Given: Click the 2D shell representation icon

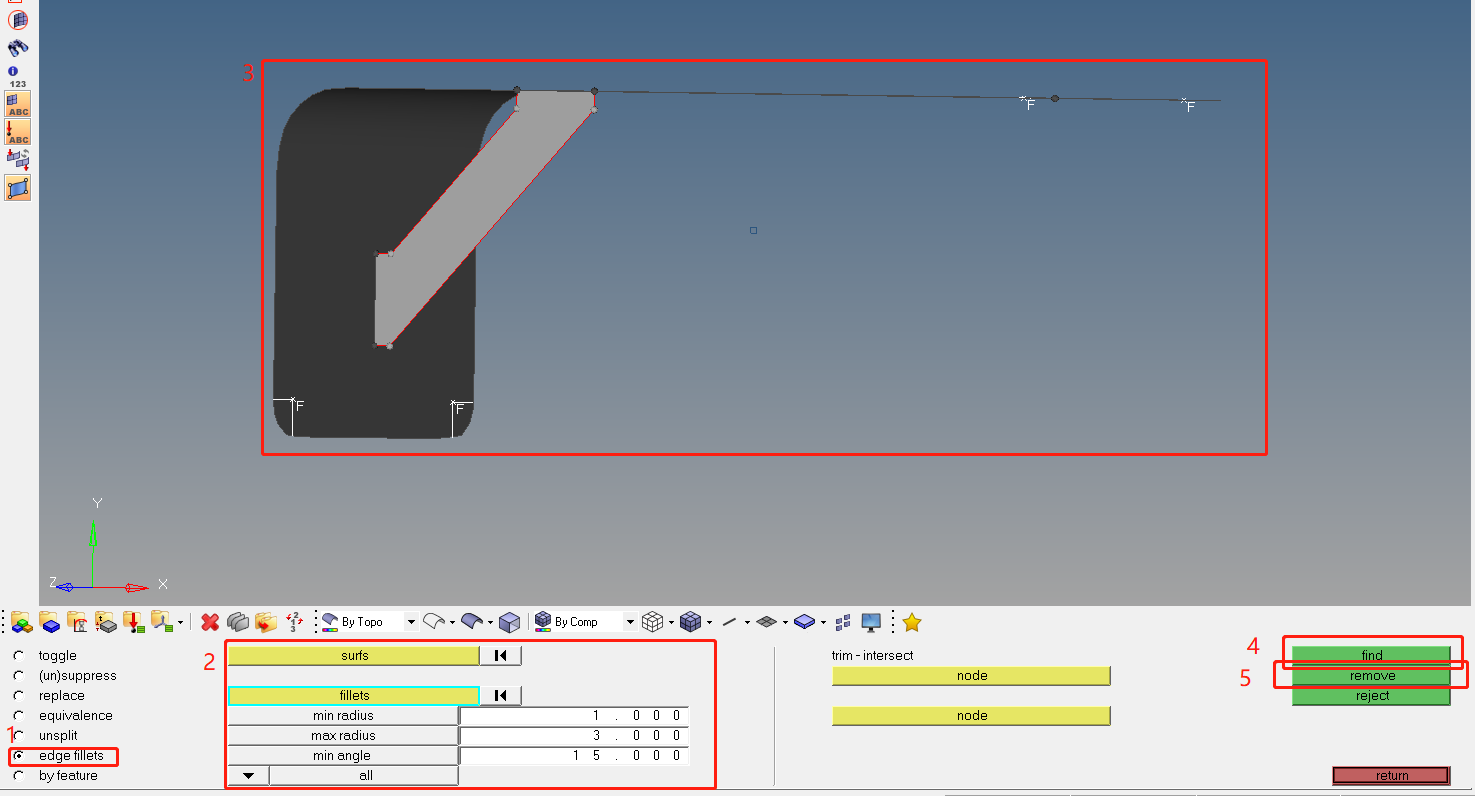Looking at the screenshot, I should click(767, 622).
